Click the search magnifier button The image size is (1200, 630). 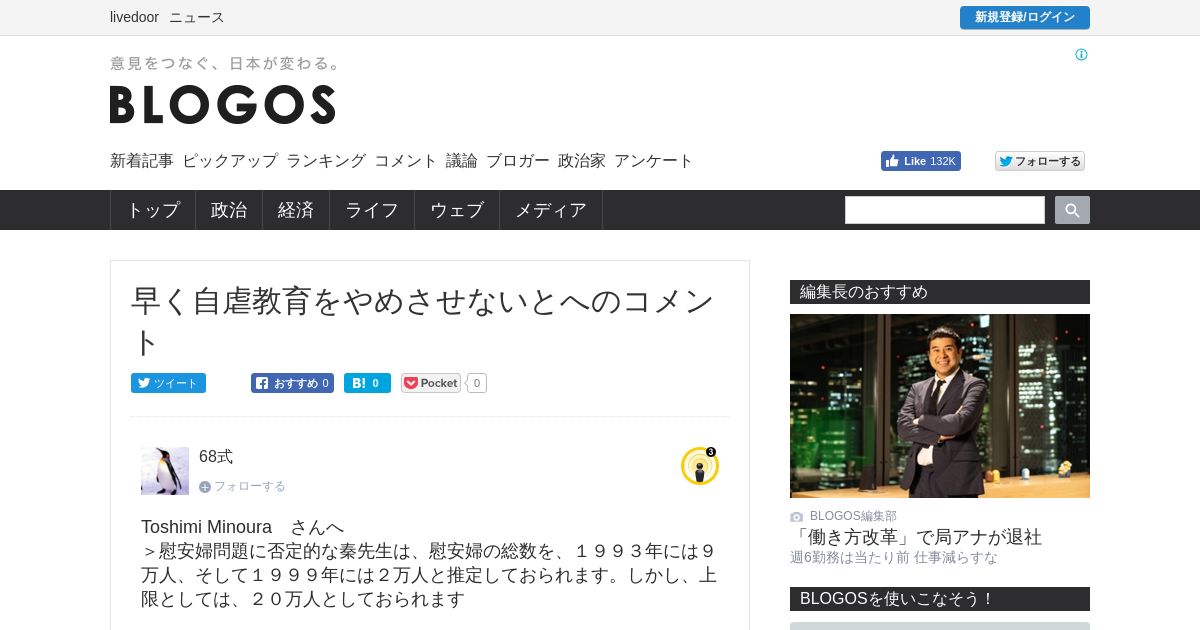(x=1072, y=210)
